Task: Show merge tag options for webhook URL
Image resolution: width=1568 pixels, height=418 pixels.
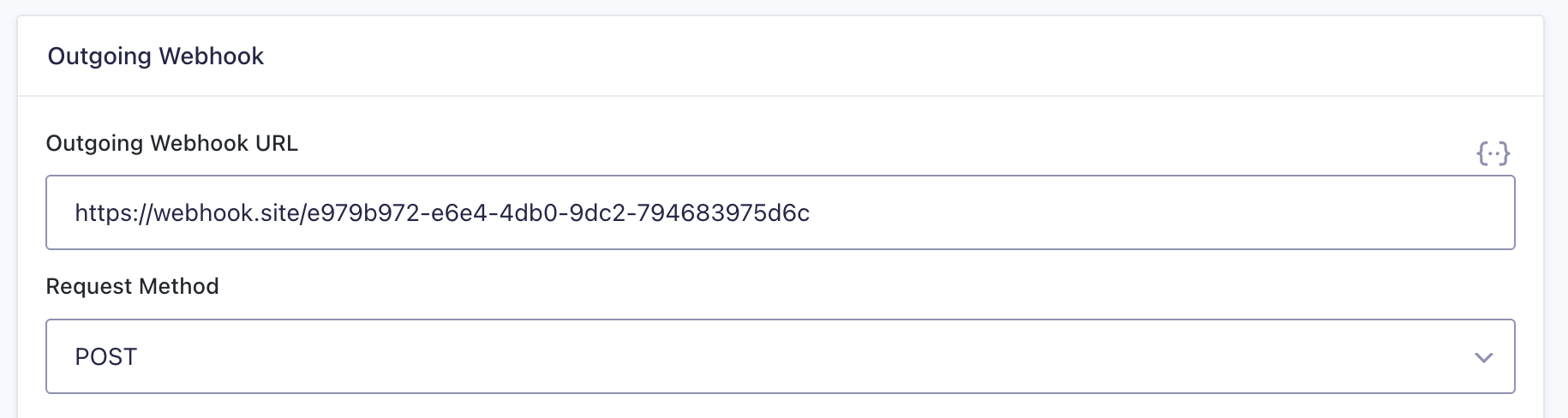Action: 1493,154
